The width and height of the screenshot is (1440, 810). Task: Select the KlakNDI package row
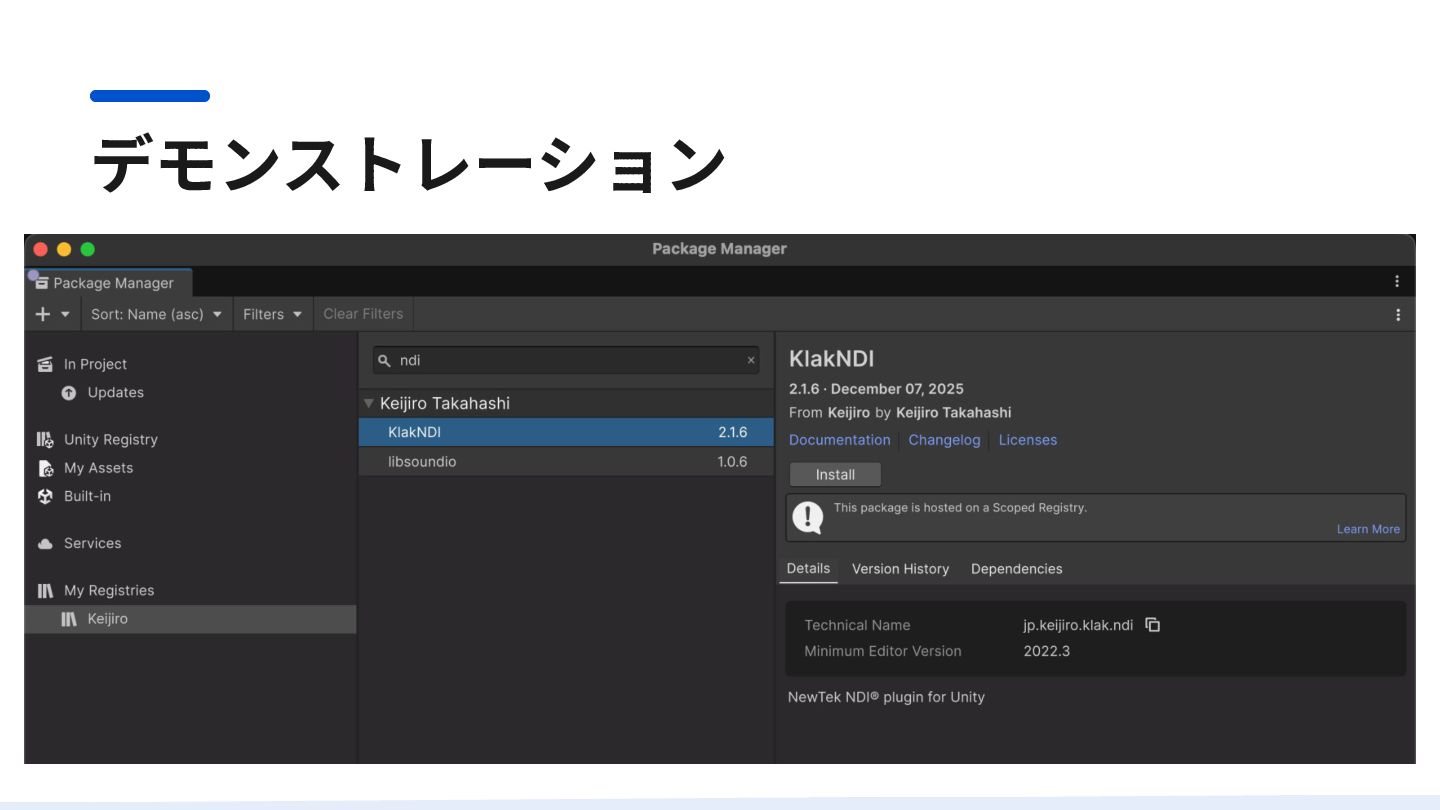tap(566, 432)
